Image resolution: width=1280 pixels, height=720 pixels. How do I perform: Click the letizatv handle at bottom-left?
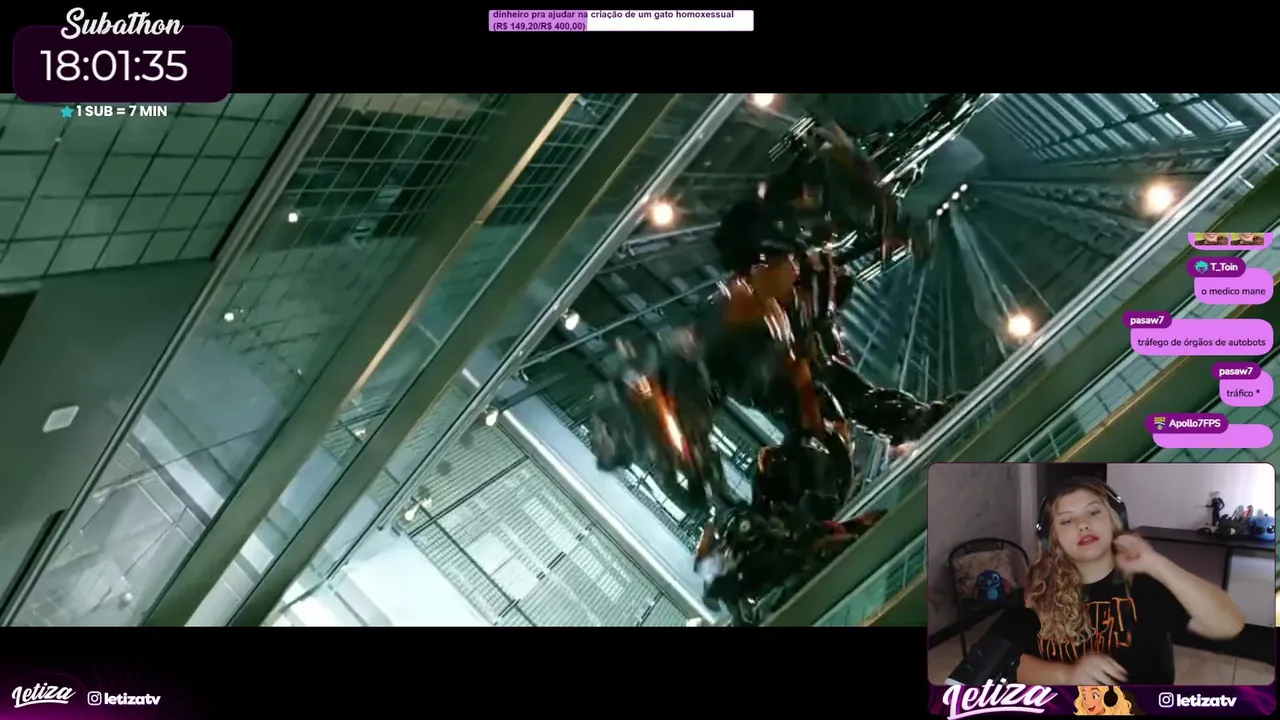click(x=132, y=698)
